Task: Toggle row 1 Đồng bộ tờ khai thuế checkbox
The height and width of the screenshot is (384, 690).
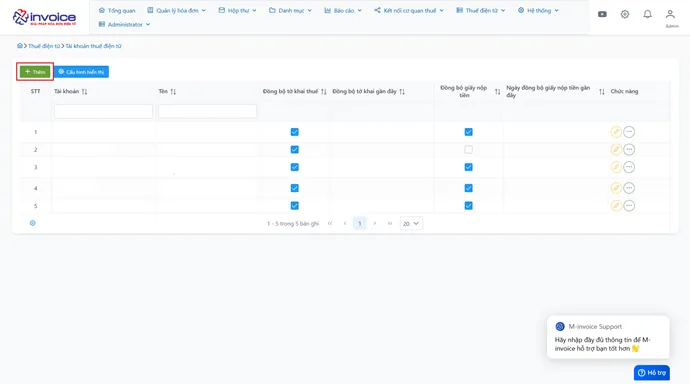Action: click(x=294, y=132)
